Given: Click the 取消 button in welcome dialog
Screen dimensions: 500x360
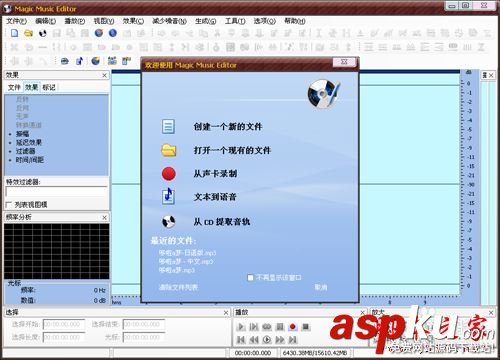Looking at the screenshot, I should (x=321, y=287).
